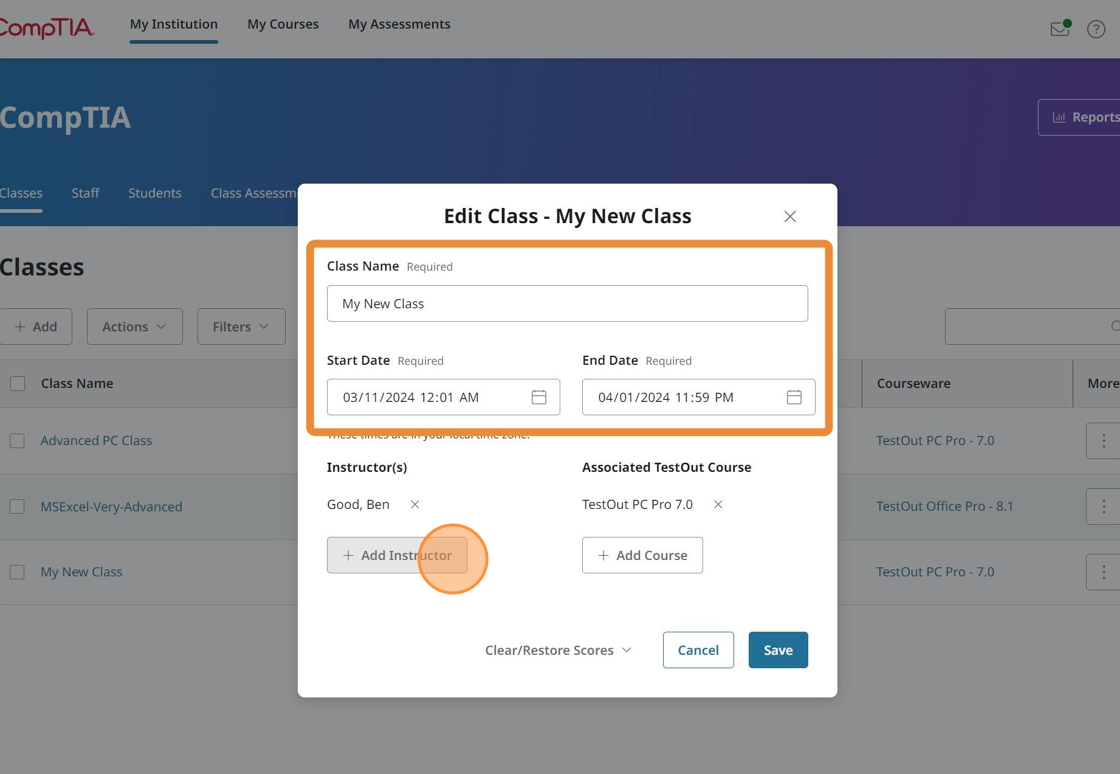Sort by Class Name column header
1120x774 pixels.
tap(77, 383)
